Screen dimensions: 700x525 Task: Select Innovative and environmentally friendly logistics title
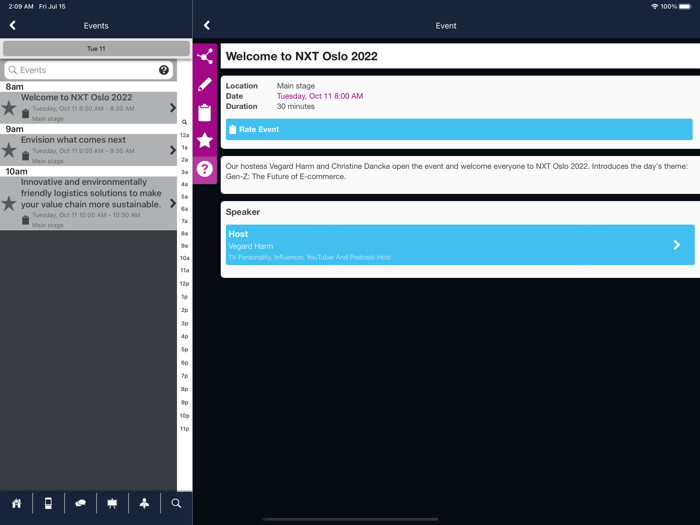click(91, 193)
